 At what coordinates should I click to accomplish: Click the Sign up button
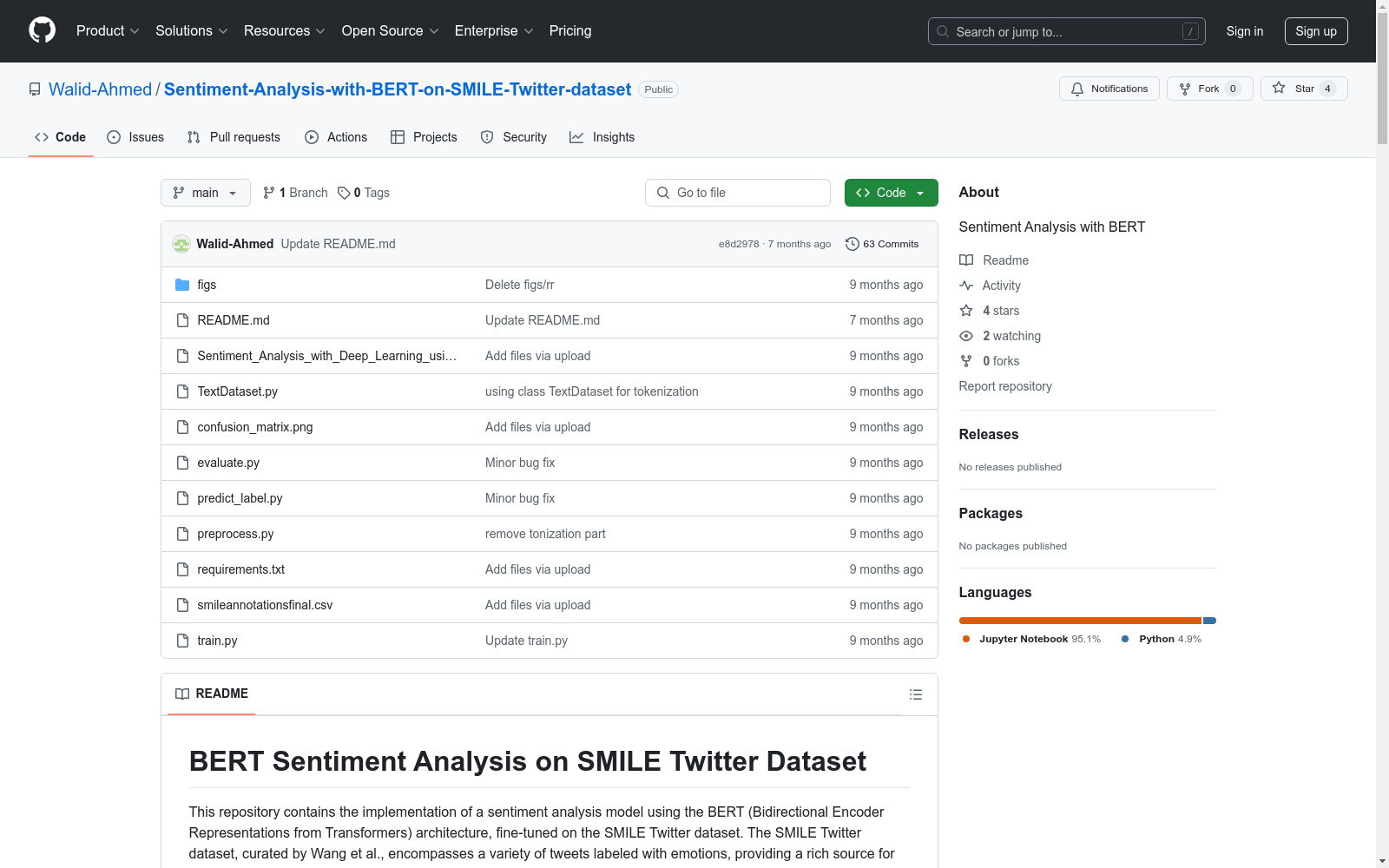[1315, 31]
